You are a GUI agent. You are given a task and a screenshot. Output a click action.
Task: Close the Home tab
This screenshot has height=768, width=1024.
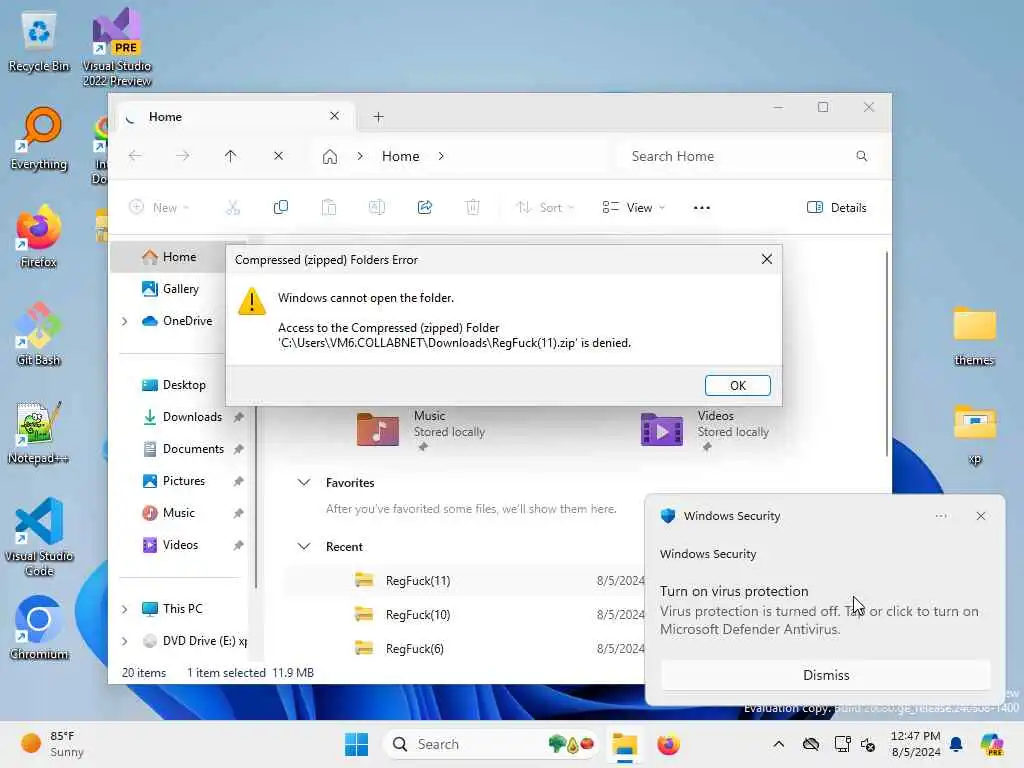tap(334, 116)
